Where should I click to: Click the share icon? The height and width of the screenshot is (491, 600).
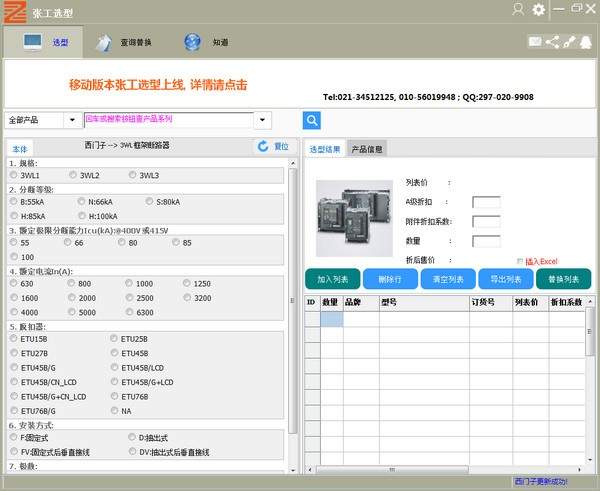[553, 42]
